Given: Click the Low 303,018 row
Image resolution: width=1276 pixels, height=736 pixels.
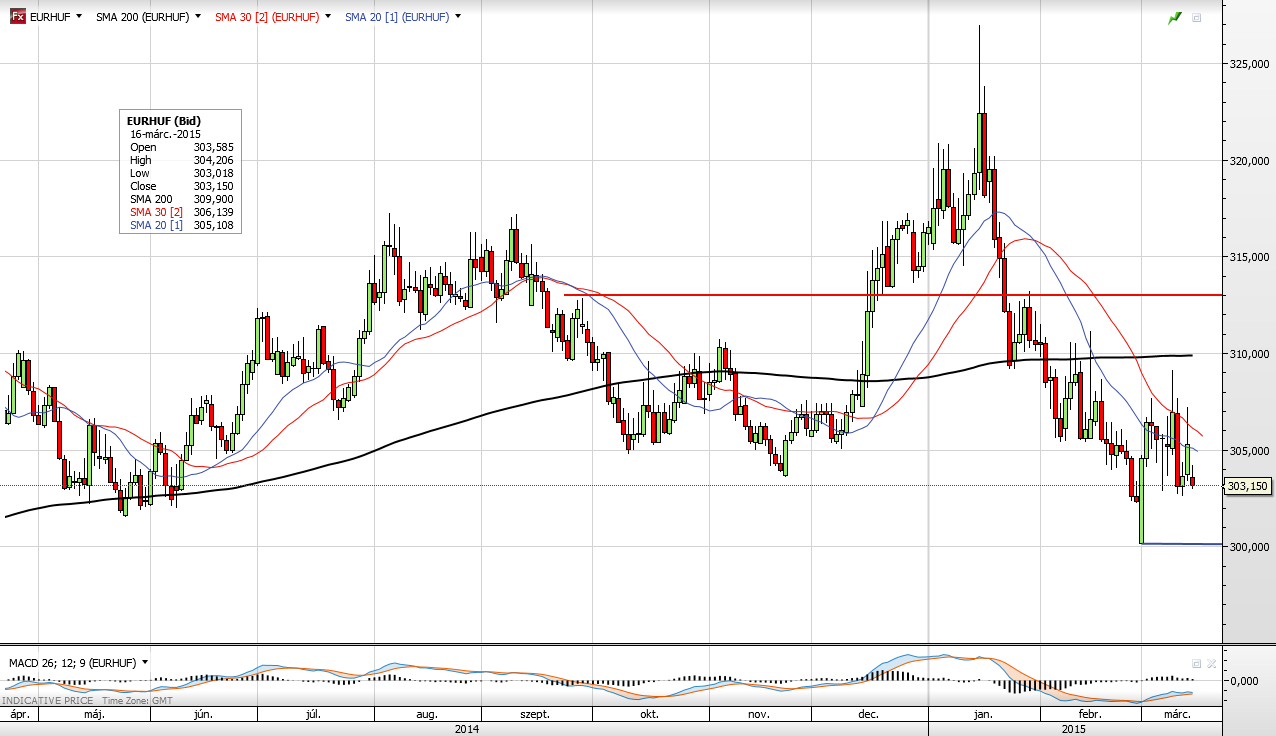Looking at the screenshot, I should 181,173.
